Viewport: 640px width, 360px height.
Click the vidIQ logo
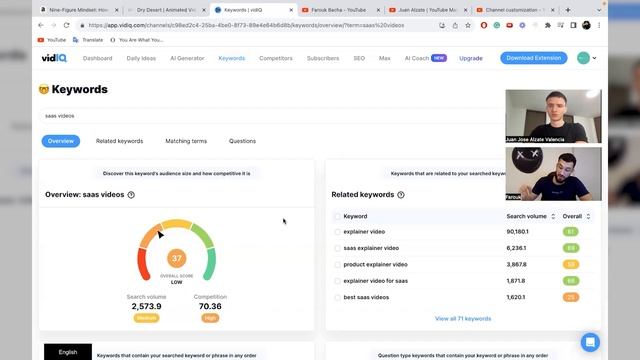click(54, 58)
